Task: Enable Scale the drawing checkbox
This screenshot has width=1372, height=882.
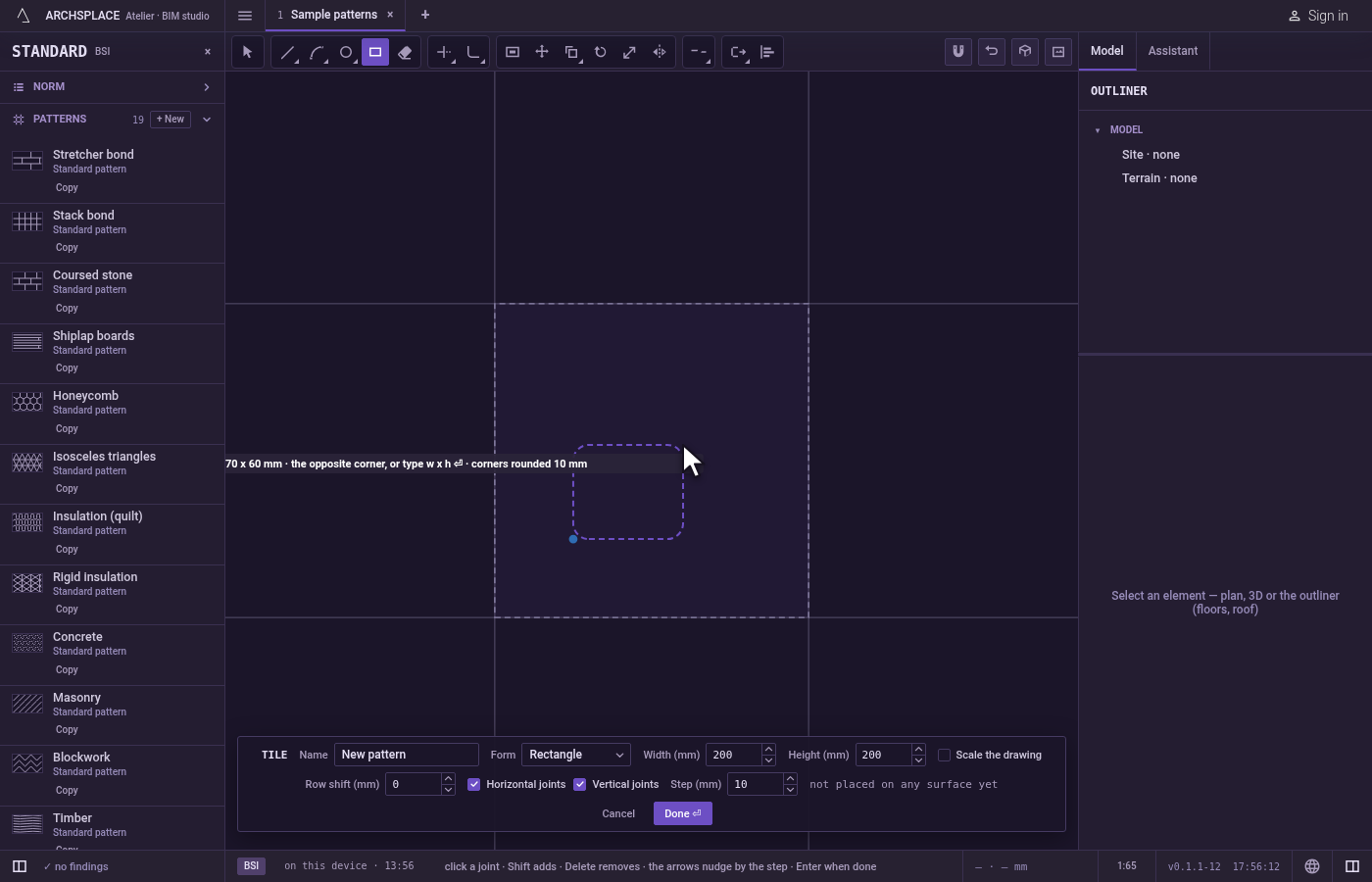Action: 944,755
